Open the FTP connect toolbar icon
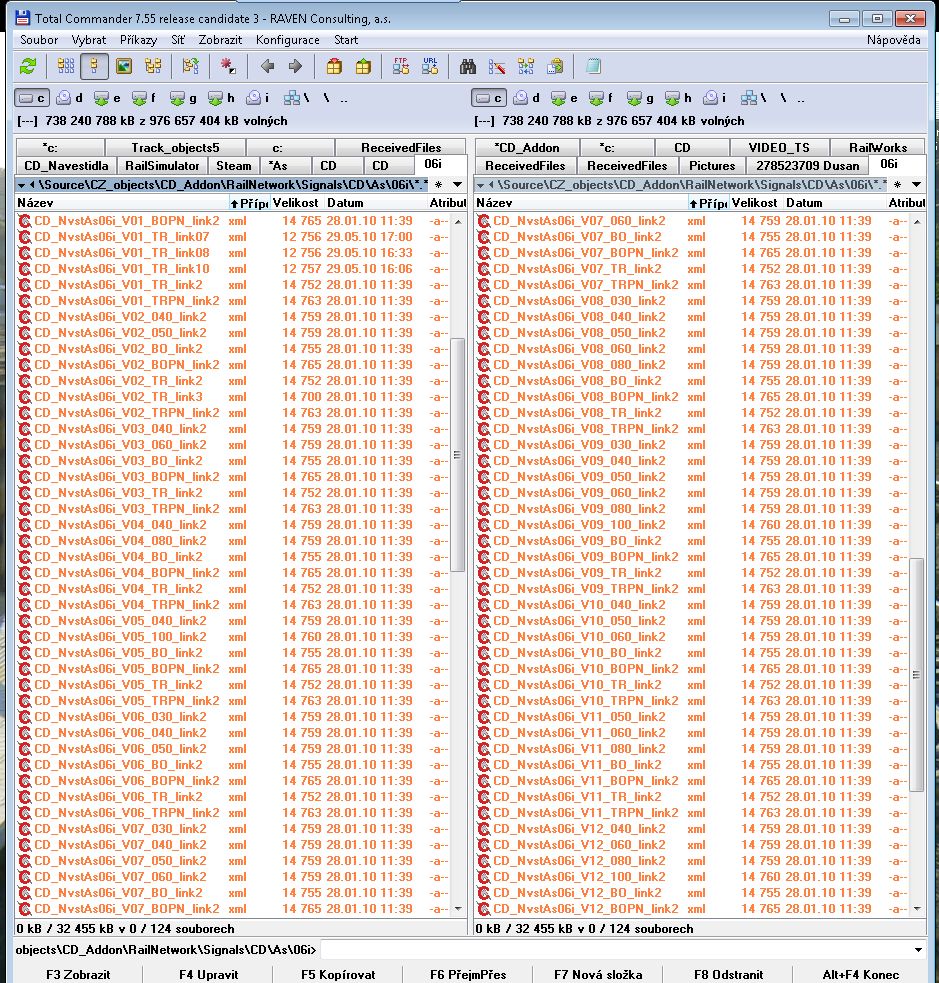Image resolution: width=939 pixels, height=983 pixels. click(x=401, y=66)
